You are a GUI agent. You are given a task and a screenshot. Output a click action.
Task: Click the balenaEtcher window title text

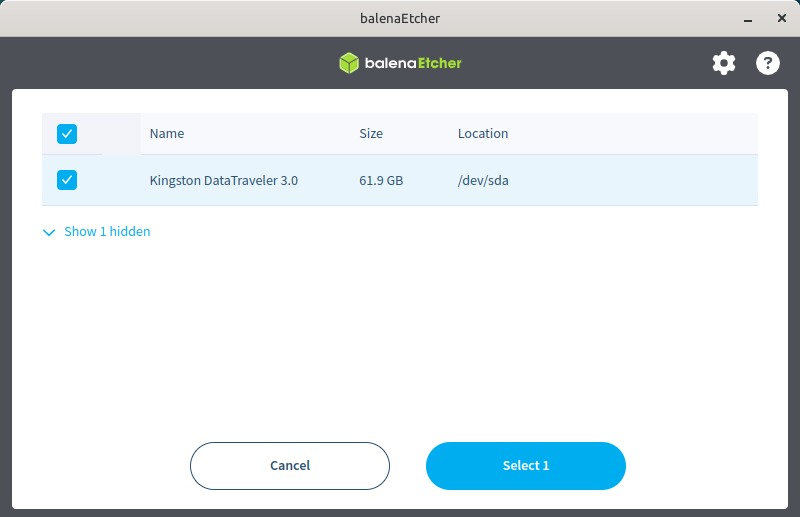click(400, 18)
